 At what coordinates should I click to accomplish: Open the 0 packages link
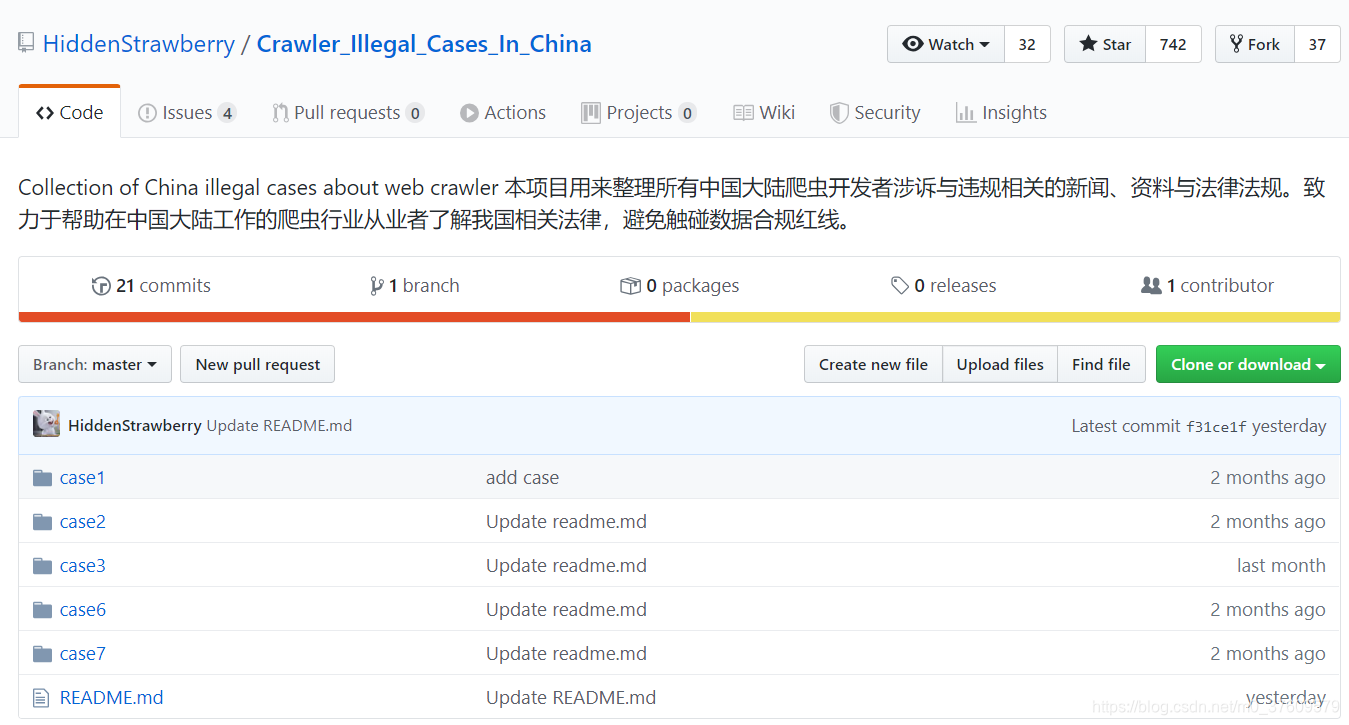[680, 286]
